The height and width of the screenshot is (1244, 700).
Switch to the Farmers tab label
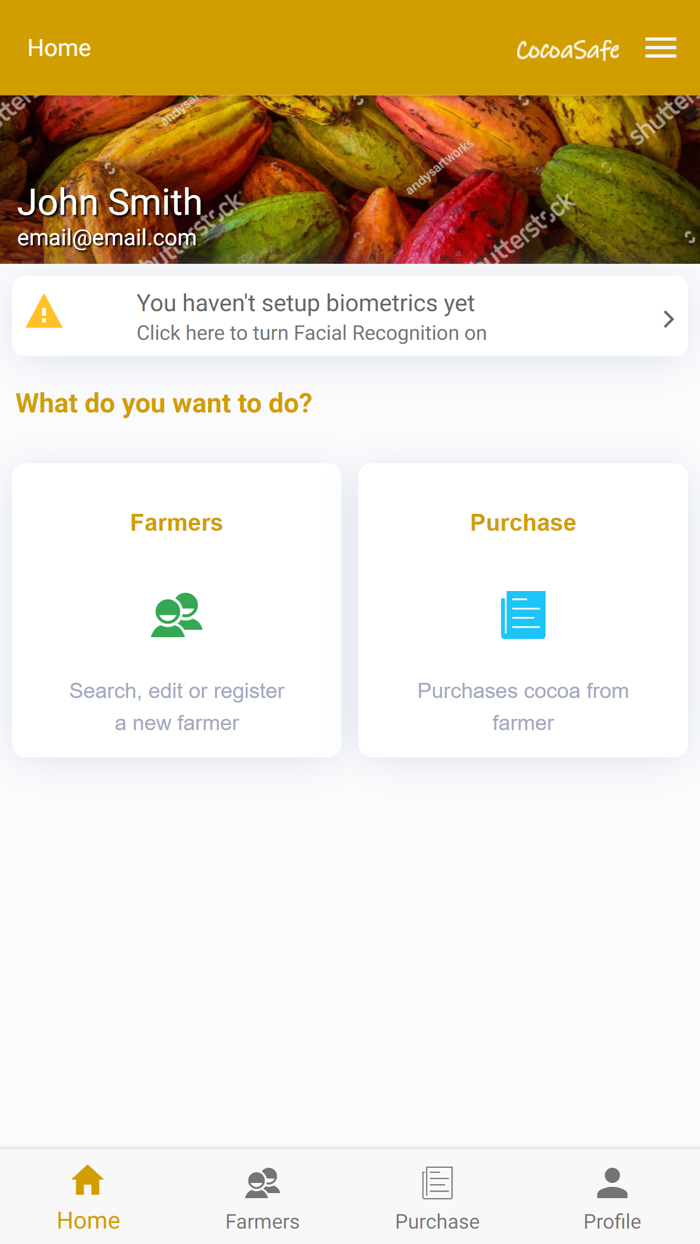coord(262,1221)
